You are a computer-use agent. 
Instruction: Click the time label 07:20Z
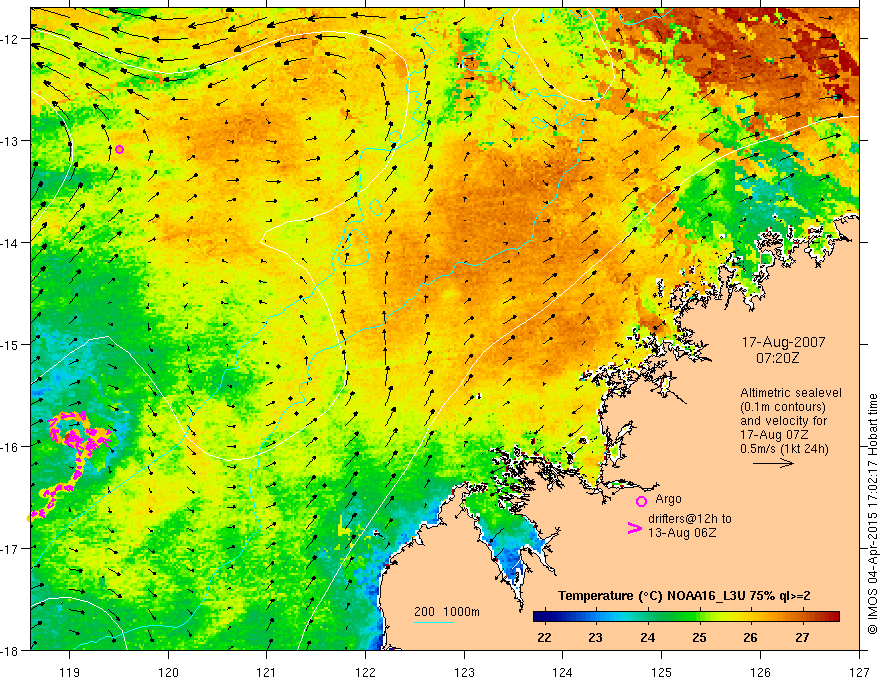click(x=777, y=358)
